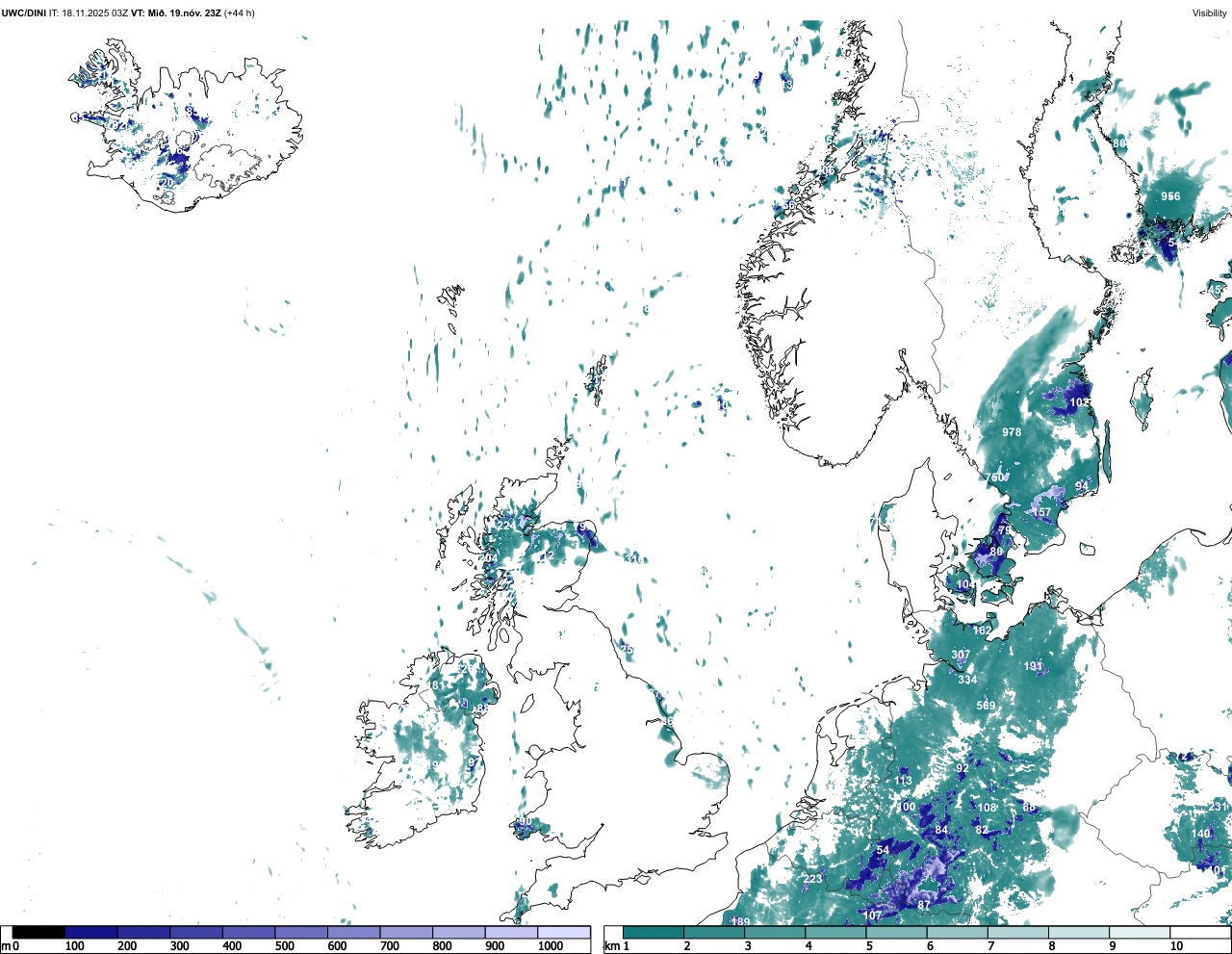
Task: Click the '157' visibility value
Action: [1042, 513]
